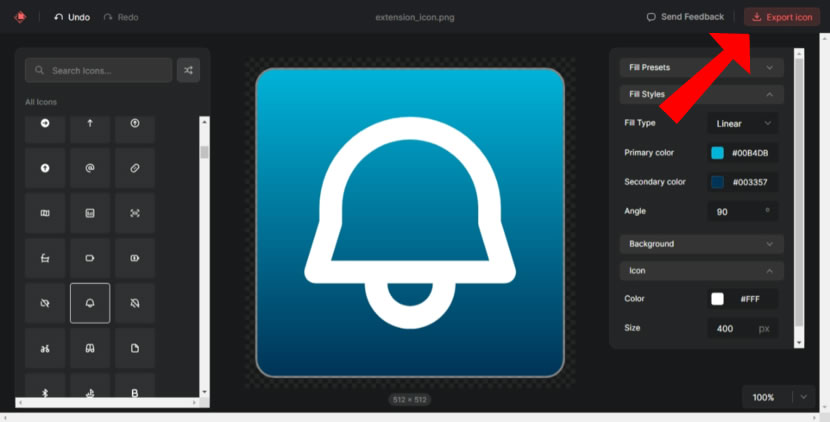Click the Size field showing 400
This screenshot has width=830, height=422.
(743, 328)
